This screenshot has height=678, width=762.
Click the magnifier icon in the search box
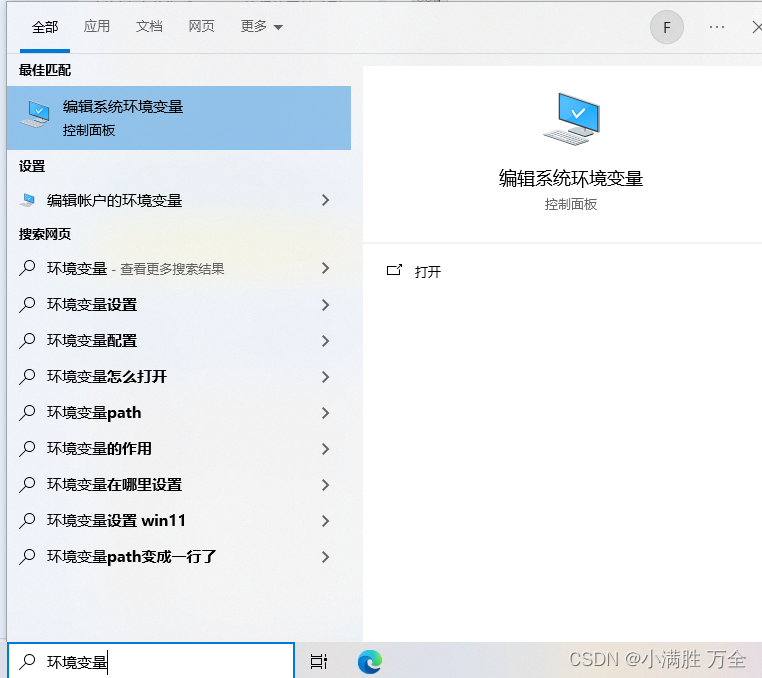coord(27,661)
